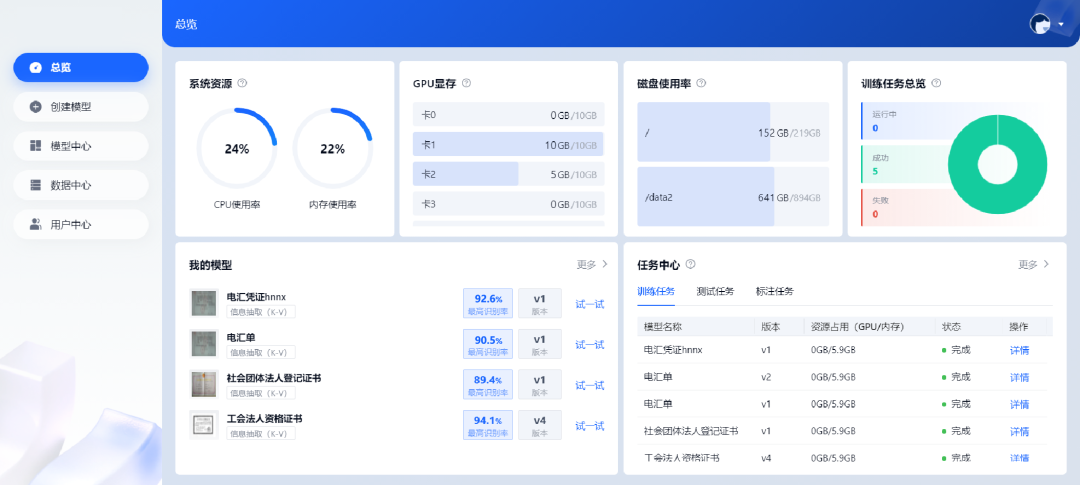Screen dimensions: 1080x485
Task: Click 试一试 for the 电汇单 model
Action: [590, 344]
